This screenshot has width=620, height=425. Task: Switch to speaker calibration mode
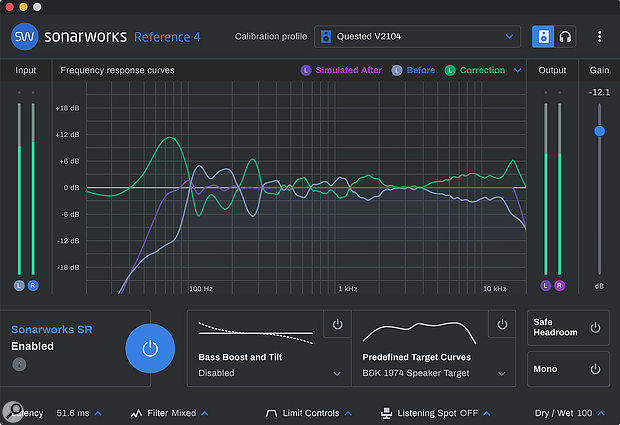coord(543,37)
